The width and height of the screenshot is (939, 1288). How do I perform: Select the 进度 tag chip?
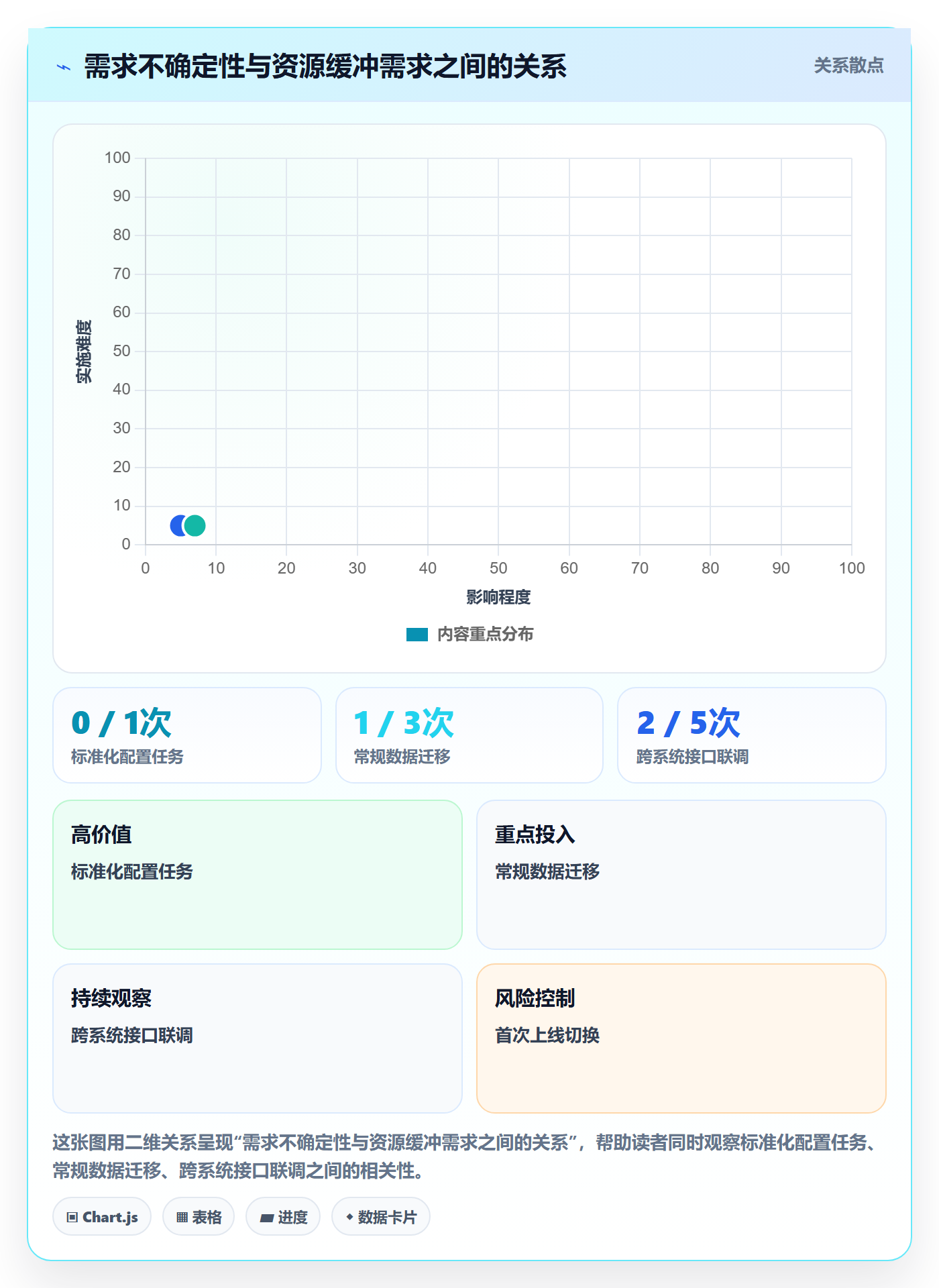point(283,1217)
